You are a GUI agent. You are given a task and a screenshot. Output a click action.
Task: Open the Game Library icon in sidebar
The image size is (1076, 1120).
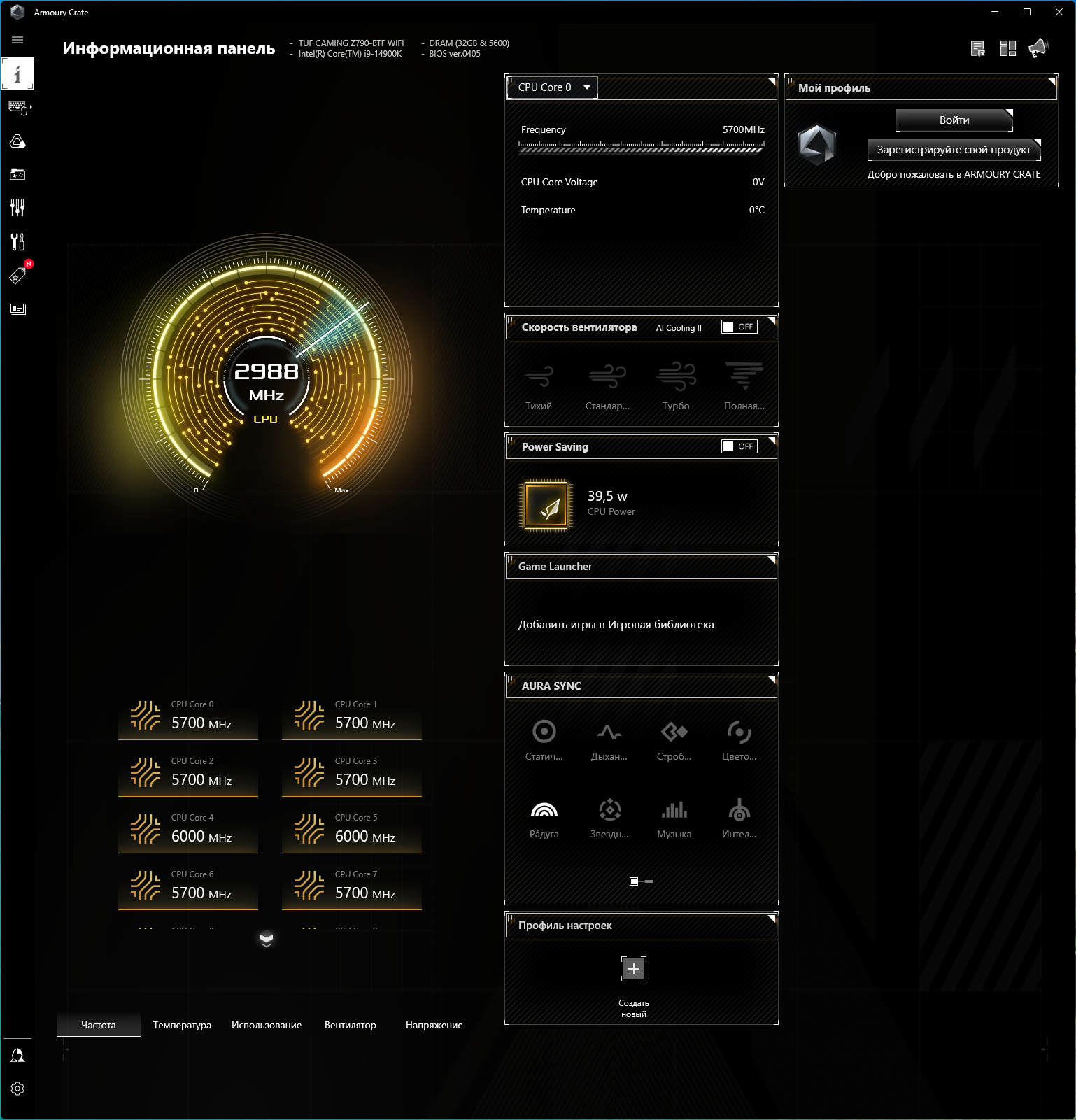pos(17,174)
